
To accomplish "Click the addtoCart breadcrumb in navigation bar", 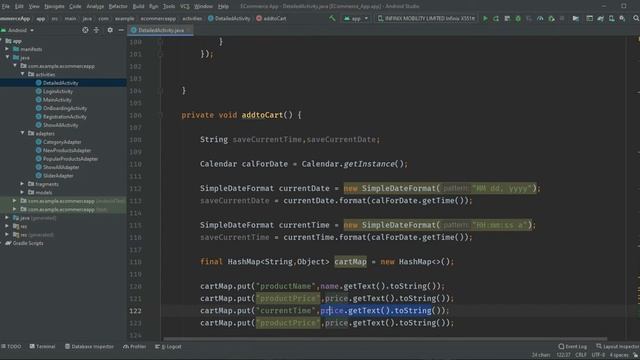I will click(271, 18).
